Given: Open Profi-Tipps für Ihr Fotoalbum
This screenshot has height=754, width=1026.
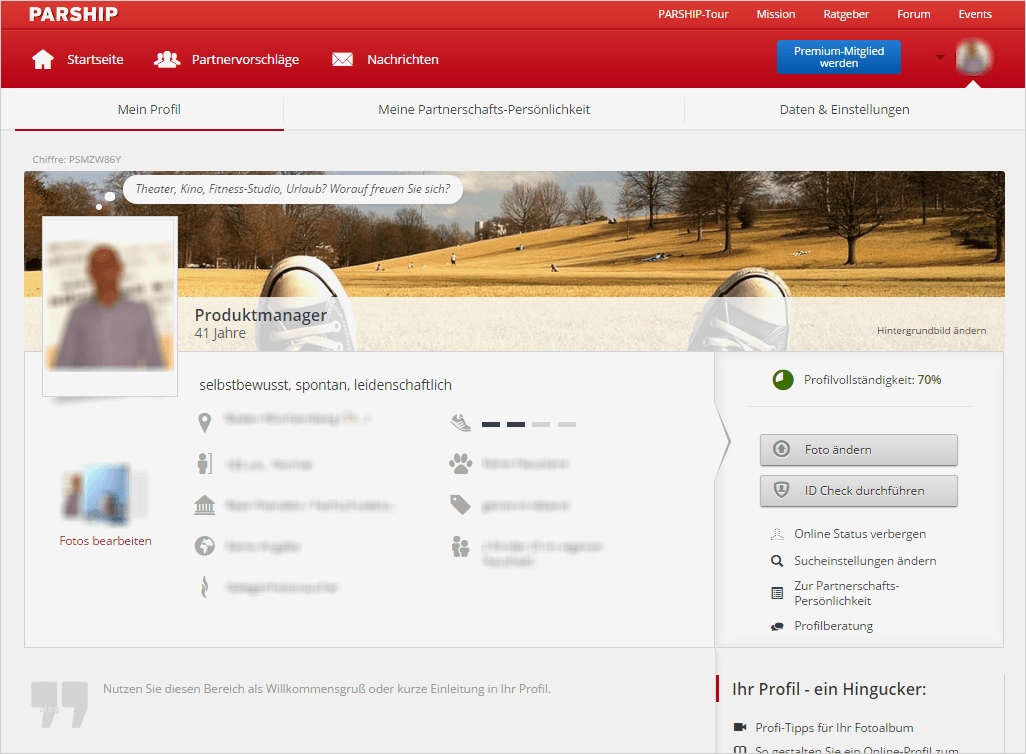Looking at the screenshot, I should click(834, 727).
